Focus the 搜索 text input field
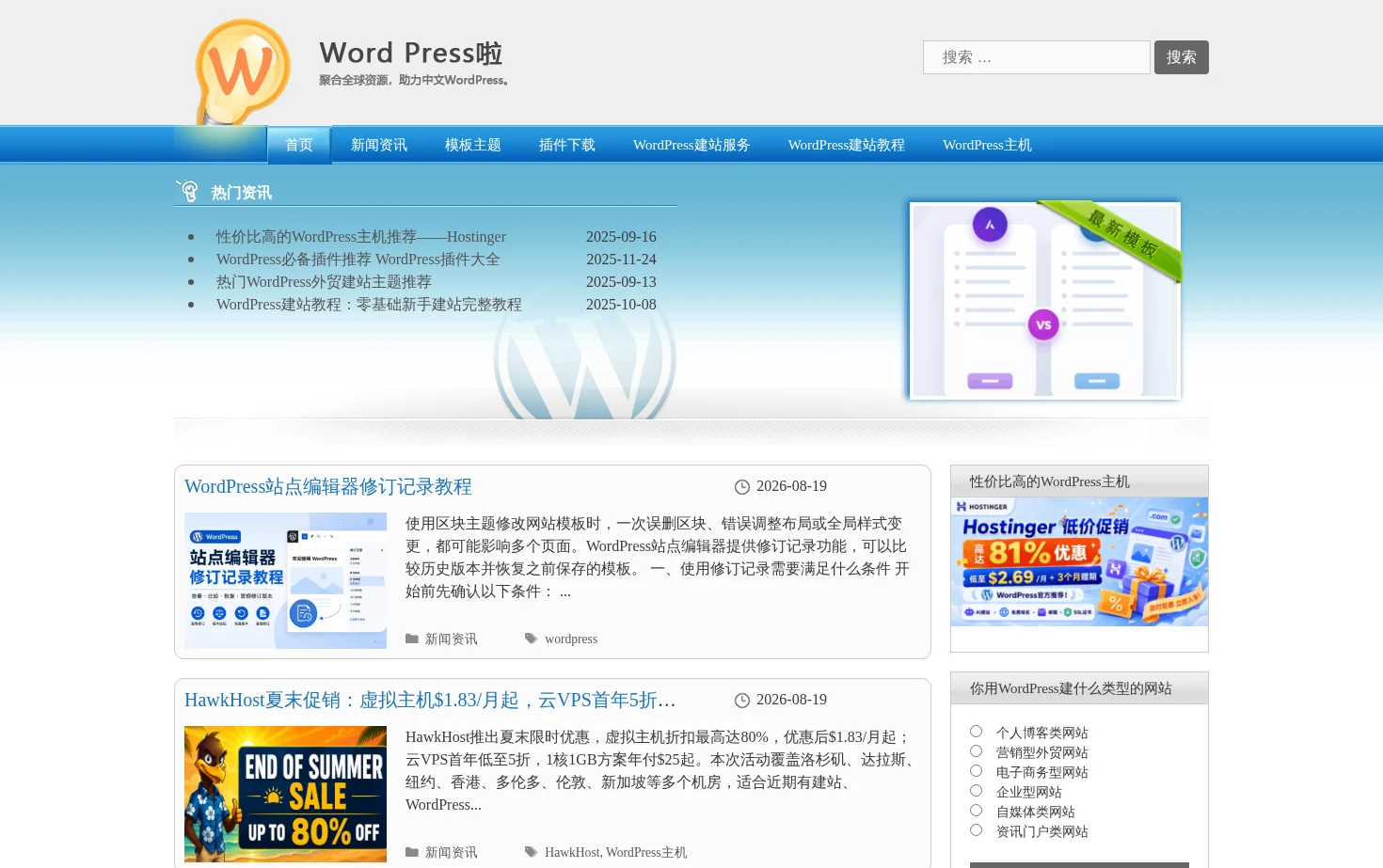The height and width of the screenshot is (868, 1383). click(1037, 57)
